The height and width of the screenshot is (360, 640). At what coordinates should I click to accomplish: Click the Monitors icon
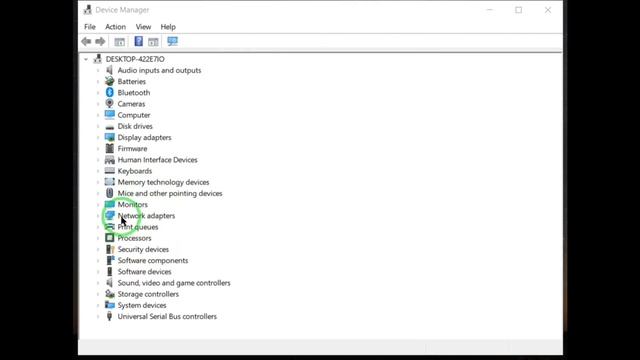click(x=109, y=204)
